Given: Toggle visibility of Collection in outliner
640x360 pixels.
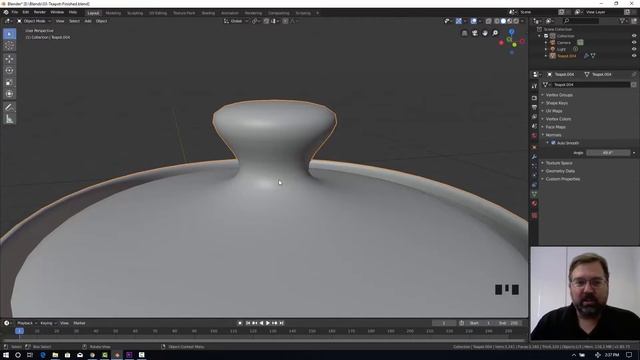Looking at the screenshot, I should (634, 36).
